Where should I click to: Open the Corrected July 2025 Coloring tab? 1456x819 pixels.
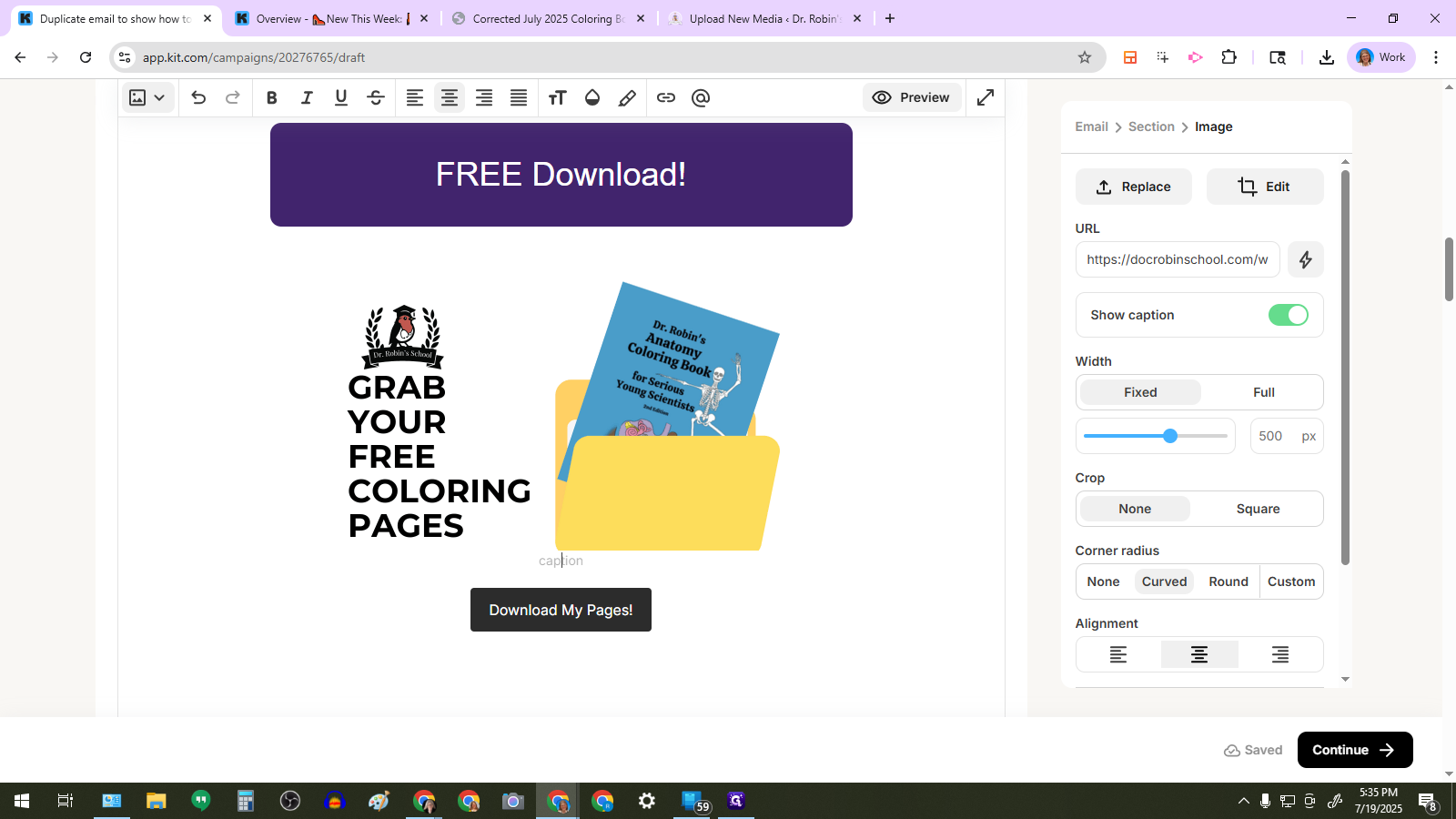[548, 18]
